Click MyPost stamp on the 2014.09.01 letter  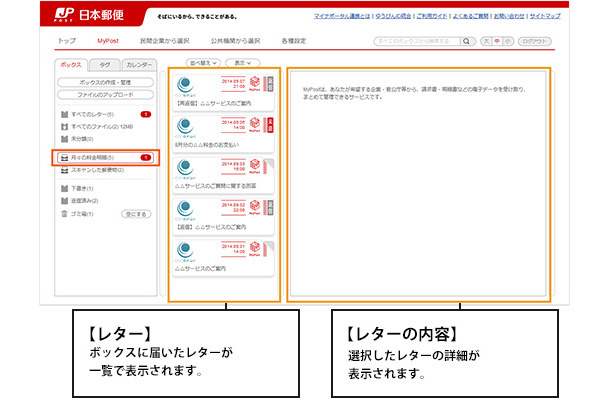tap(254, 249)
